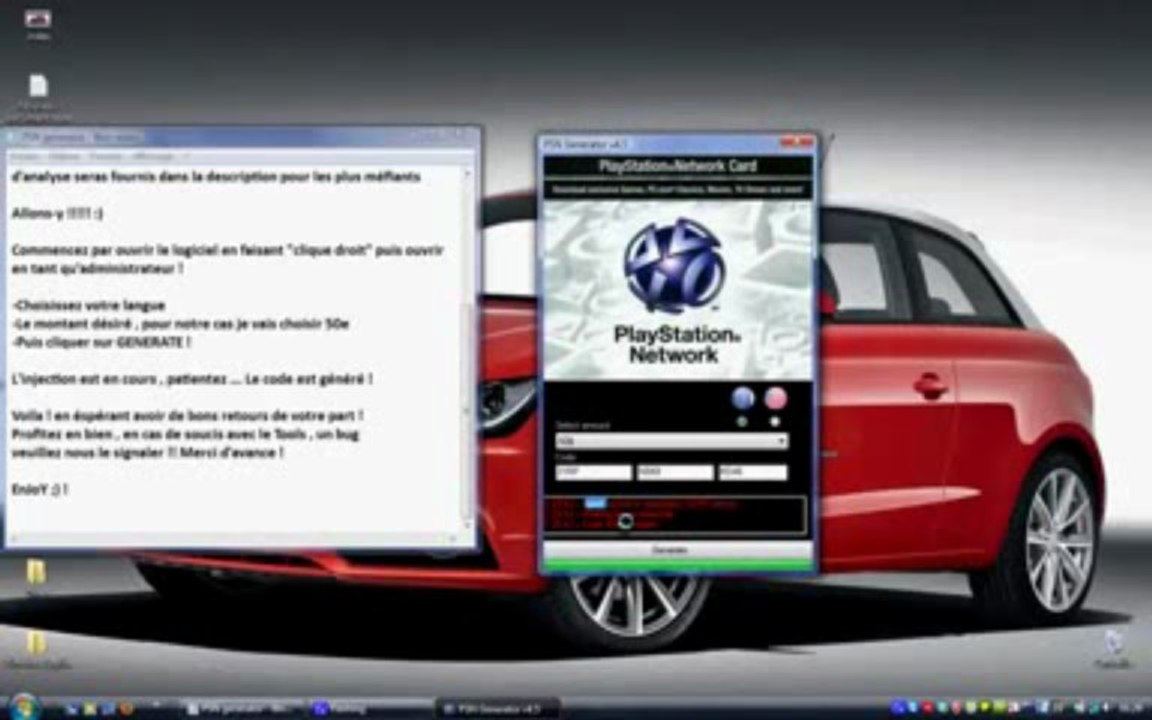Click the line "Allons-y !!!!! :)" in Notepad
This screenshot has width=1152, height=720.
tap(57, 214)
